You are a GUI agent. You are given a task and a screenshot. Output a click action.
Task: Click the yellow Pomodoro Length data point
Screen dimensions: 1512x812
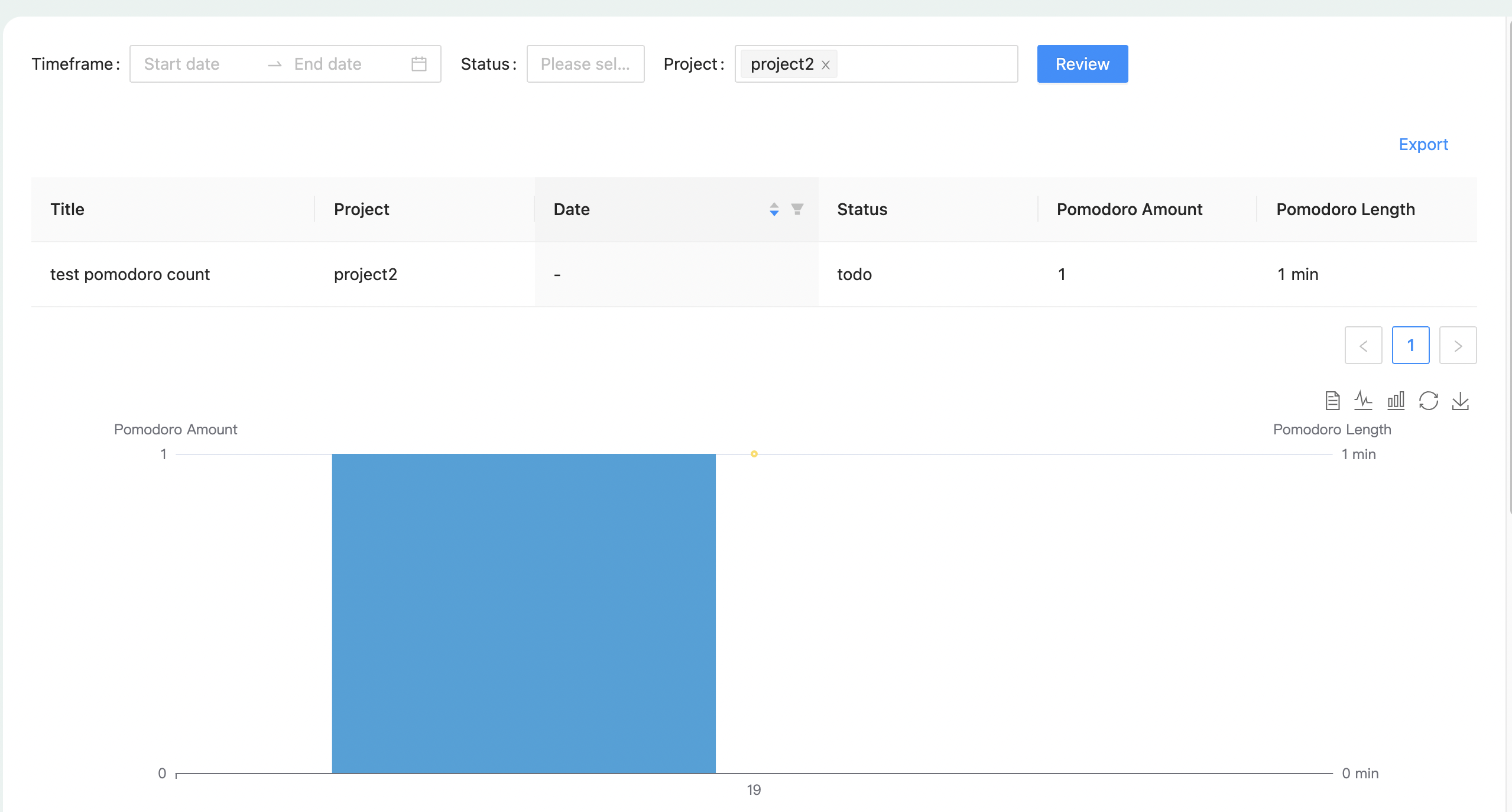[754, 454]
